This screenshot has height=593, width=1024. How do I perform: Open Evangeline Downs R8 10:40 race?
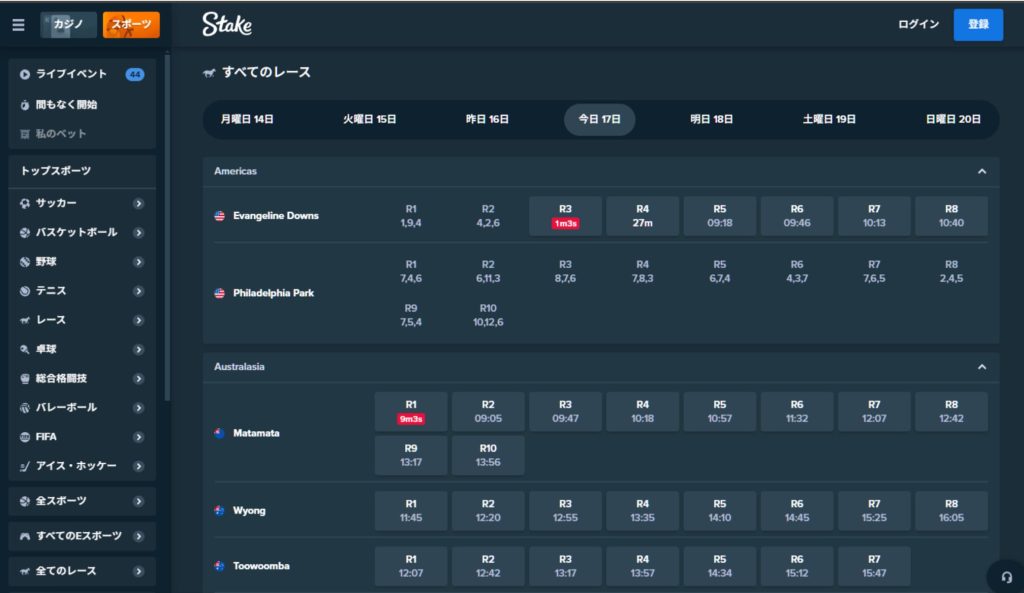[x=951, y=216]
